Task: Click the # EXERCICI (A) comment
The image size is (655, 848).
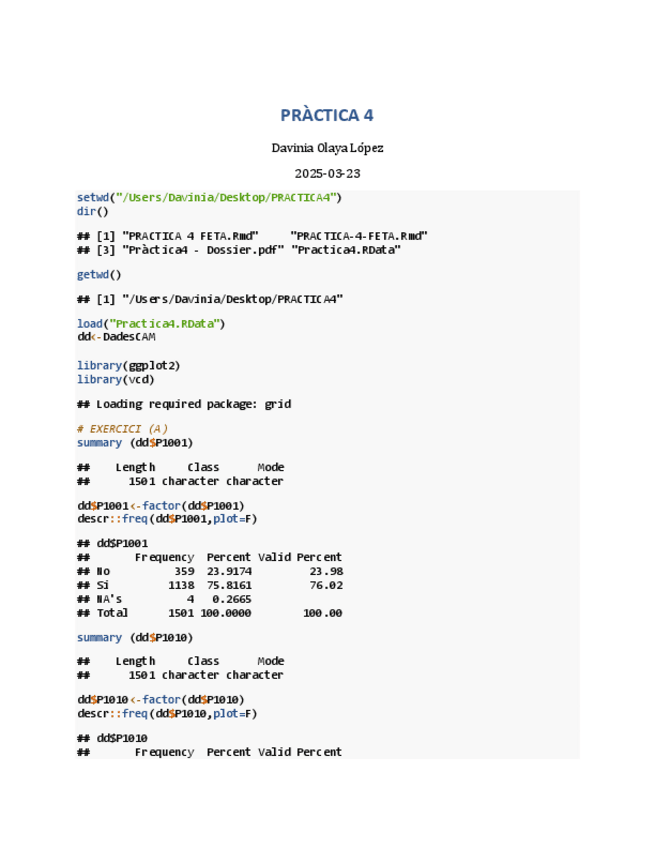Action: pos(123,428)
